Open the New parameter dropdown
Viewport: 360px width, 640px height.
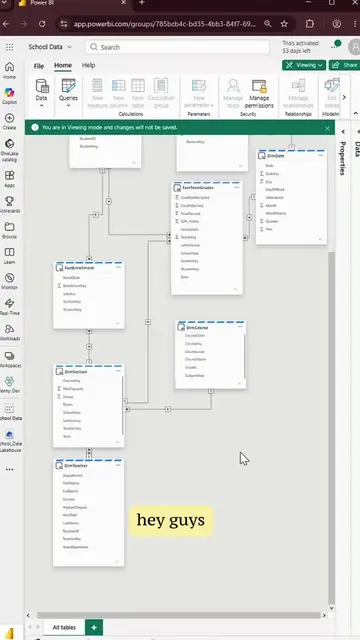pos(199,94)
